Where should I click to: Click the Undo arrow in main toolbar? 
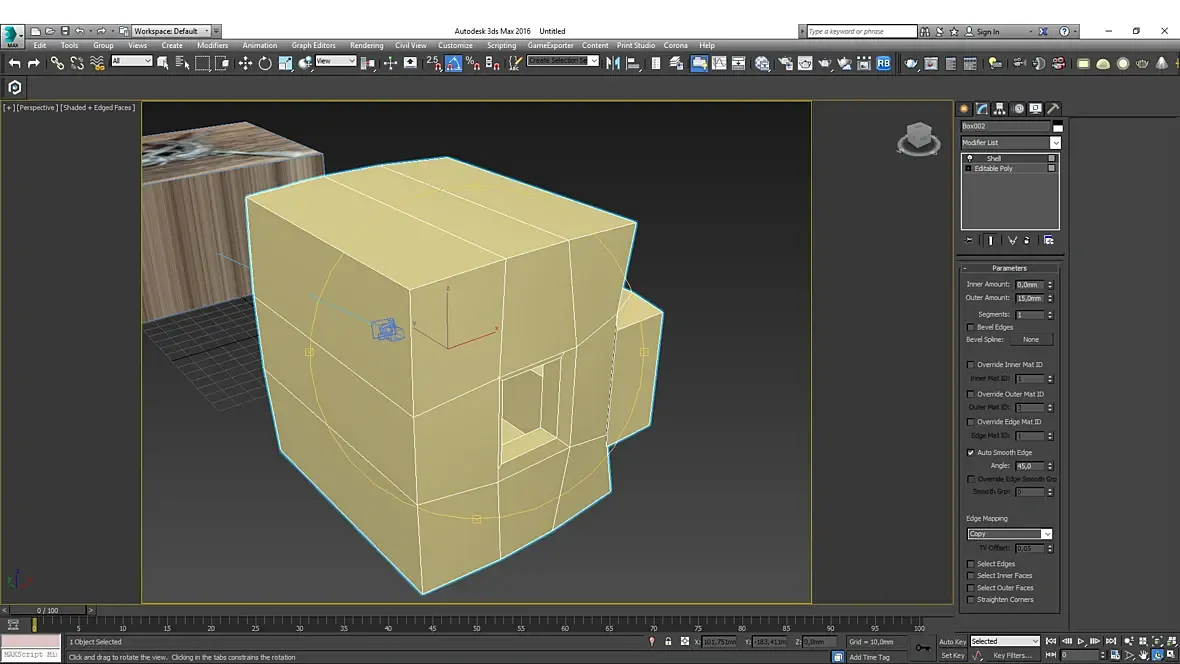click(x=14, y=63)
